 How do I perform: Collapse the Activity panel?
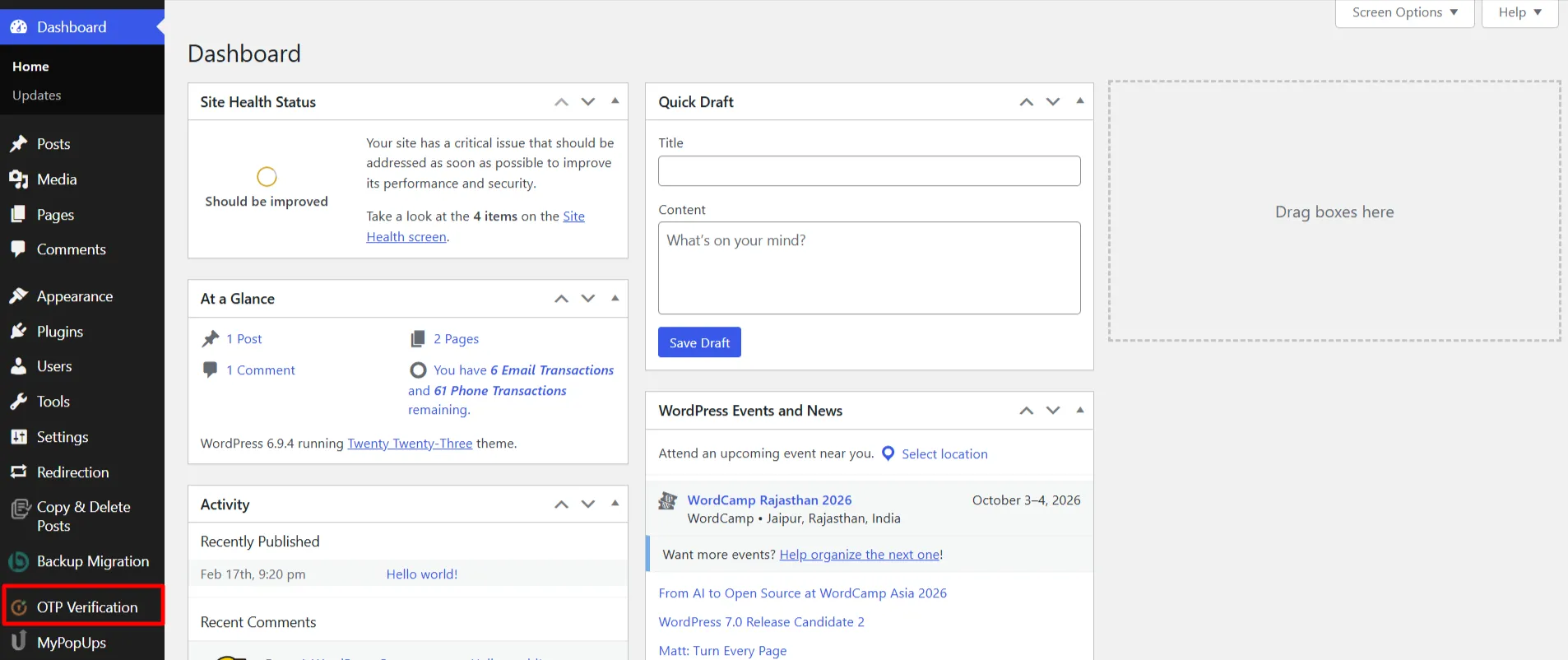pos(615,503)
